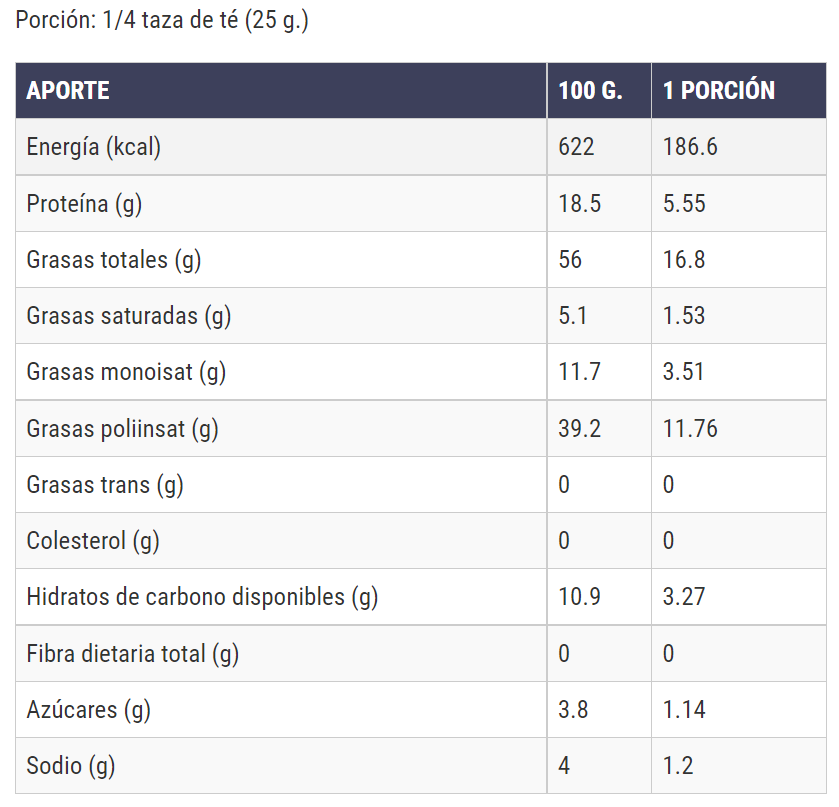The height and width of the screenshot is (807, 839).
Task: Click the 100 G. column header
Action: tap(590, 91)
